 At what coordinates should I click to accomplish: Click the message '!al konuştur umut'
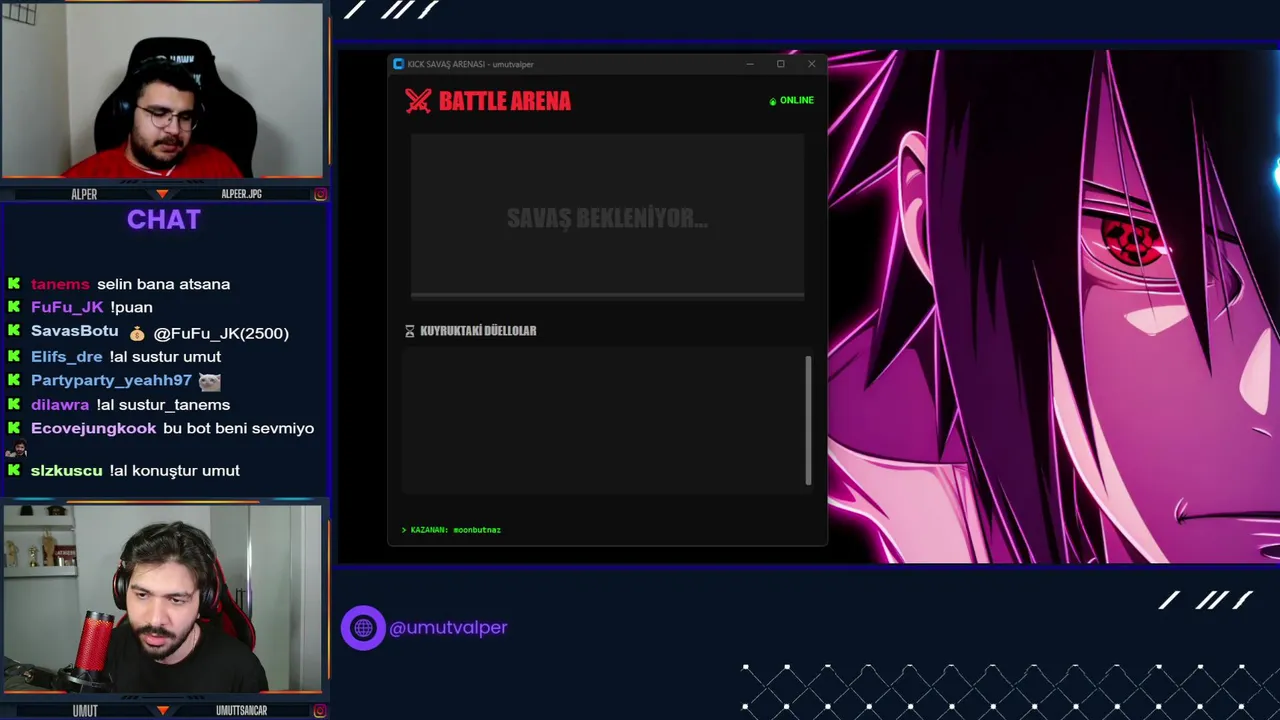[174, 470]
